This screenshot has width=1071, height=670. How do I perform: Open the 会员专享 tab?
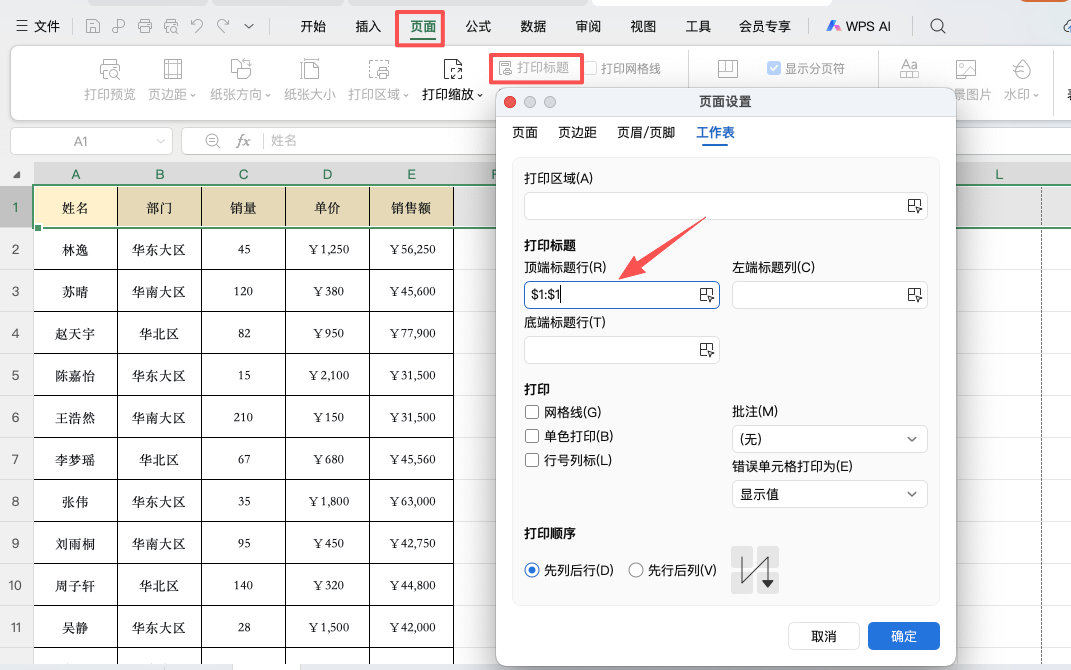coord(764,26)
